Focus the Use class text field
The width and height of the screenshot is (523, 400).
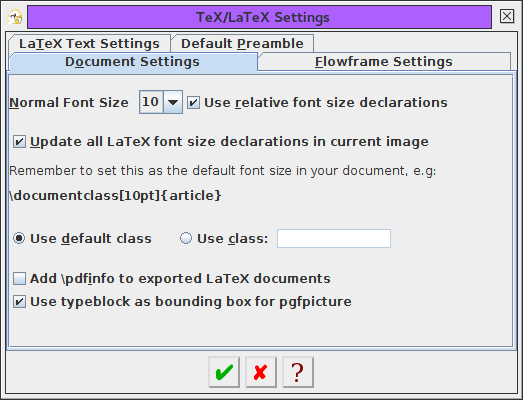click(x=334, y=239)
